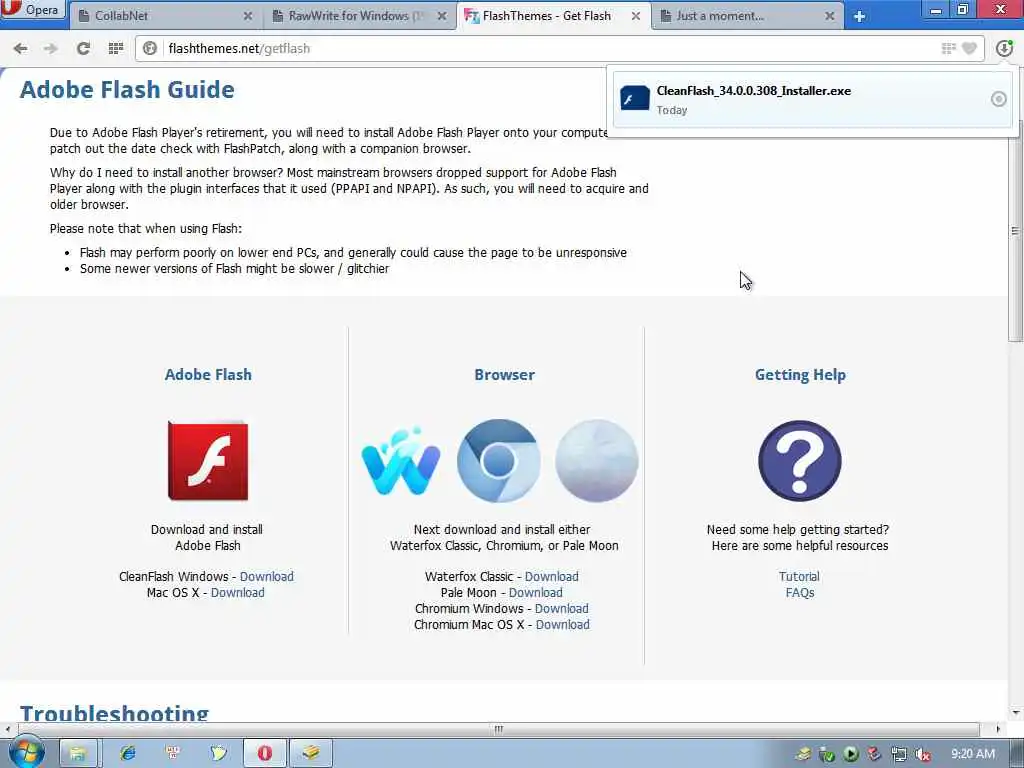Download Pale Moon browser
The width and height of the screenshot is (1024, 768).
(536, 593)
